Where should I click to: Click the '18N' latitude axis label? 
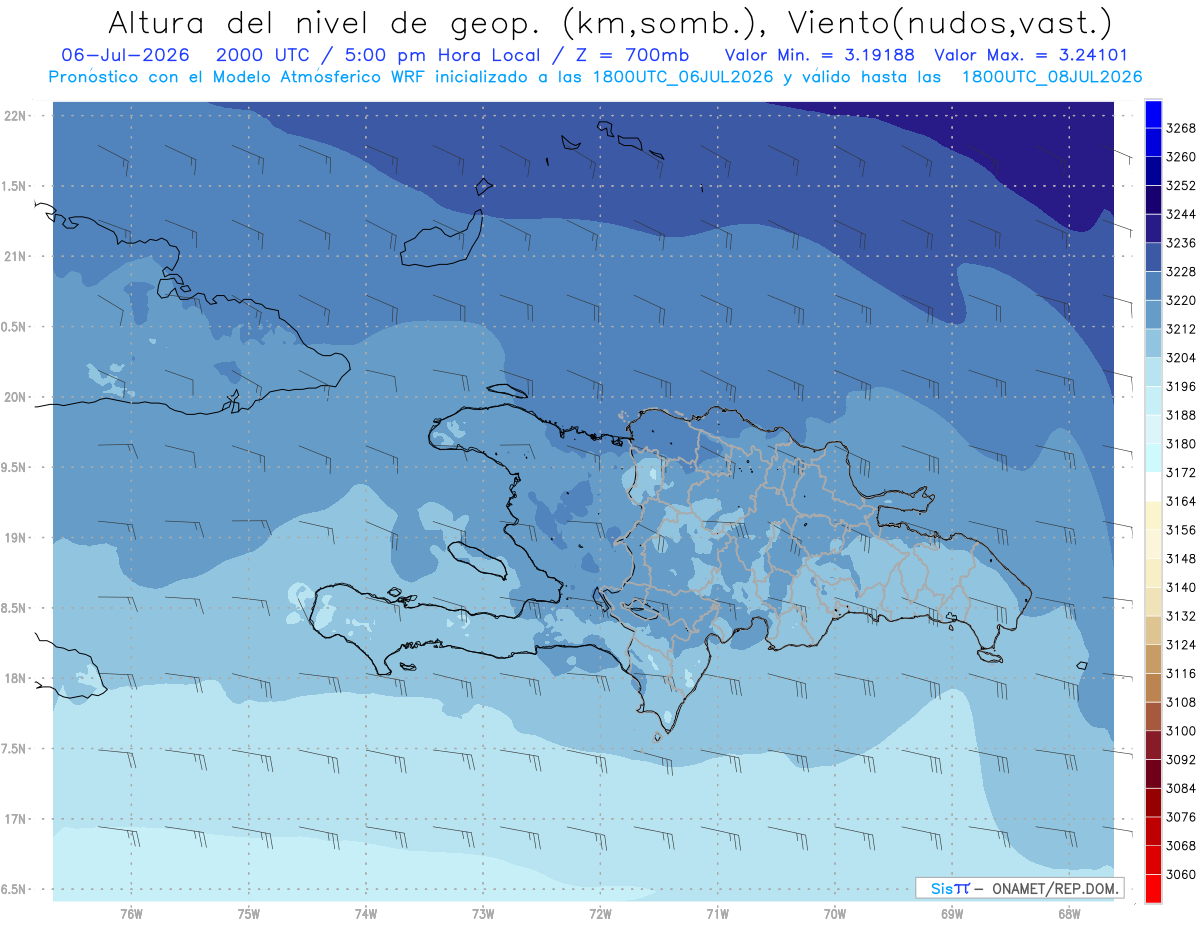point(16,678)
